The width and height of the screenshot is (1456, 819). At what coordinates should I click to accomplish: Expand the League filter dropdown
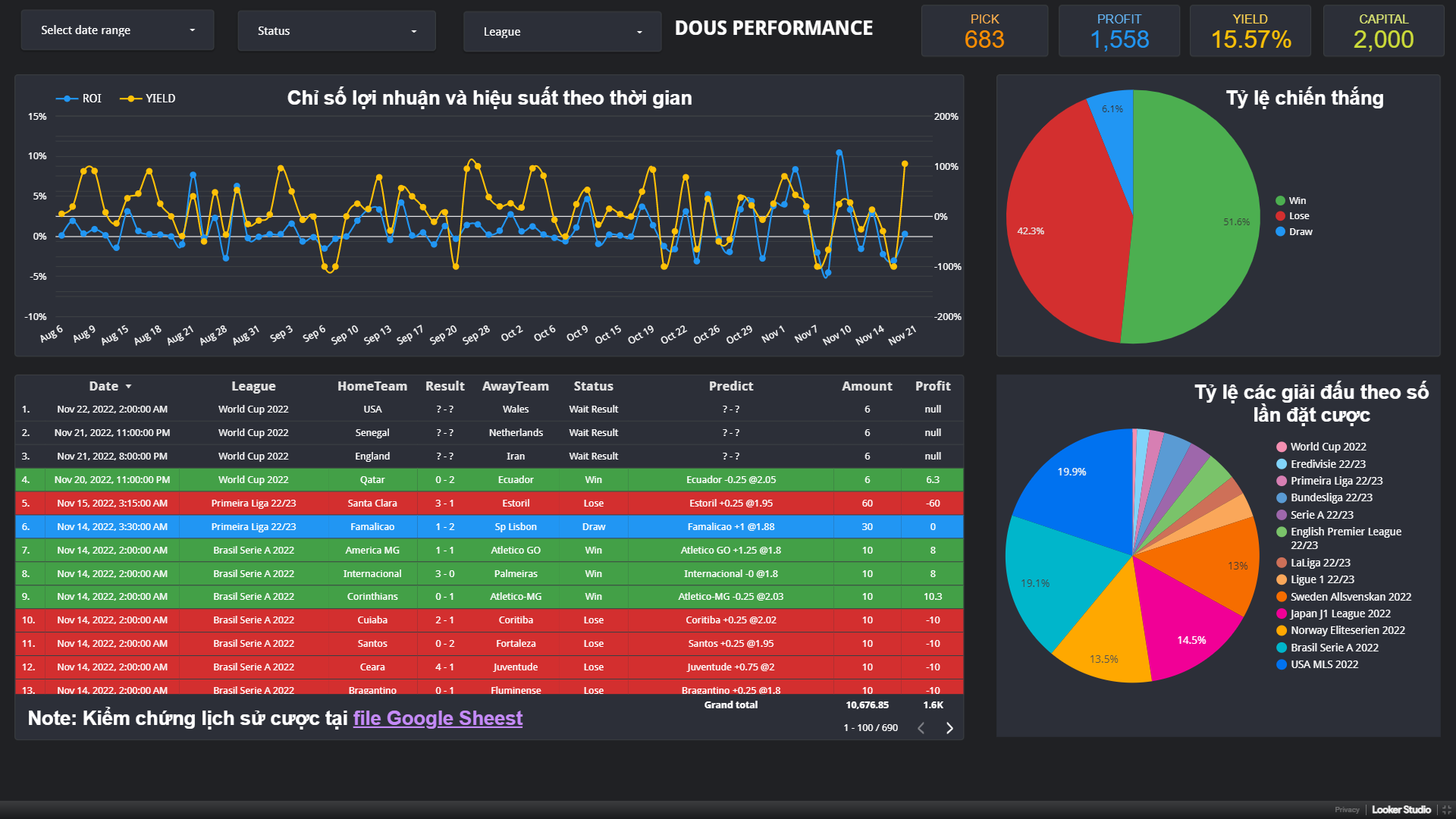pos(562,32)
